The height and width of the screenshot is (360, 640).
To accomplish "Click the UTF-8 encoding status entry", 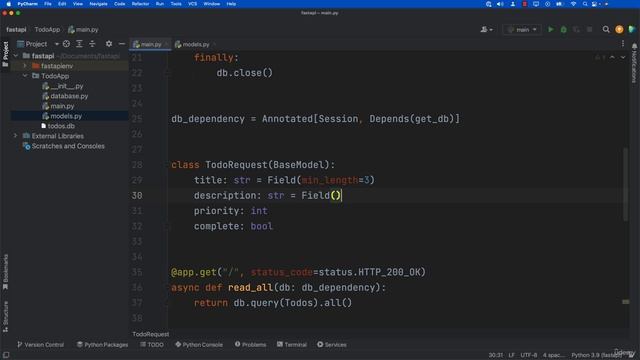I will pos(529,355).
